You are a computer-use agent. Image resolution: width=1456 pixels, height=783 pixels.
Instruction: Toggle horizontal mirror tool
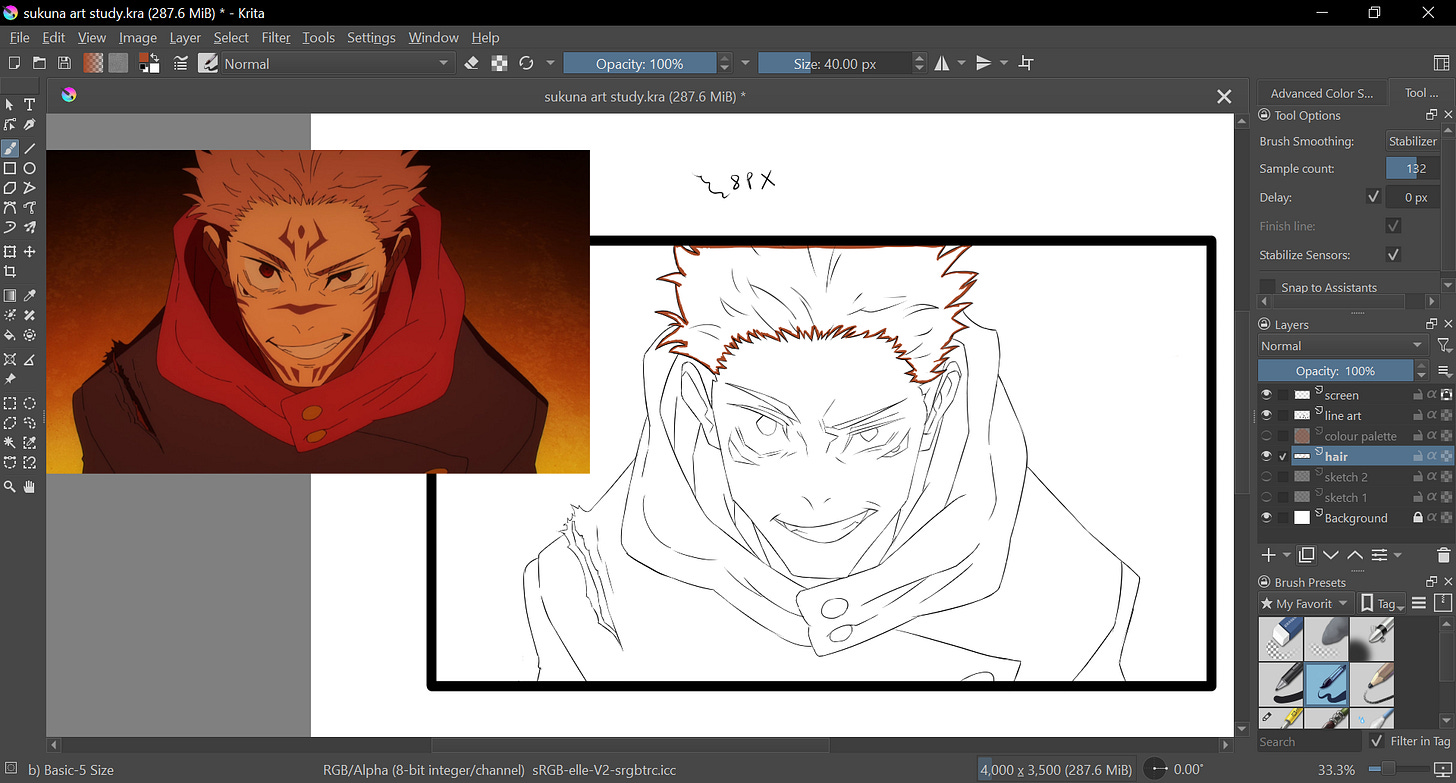pyautogui.click(x=942, y=63)
